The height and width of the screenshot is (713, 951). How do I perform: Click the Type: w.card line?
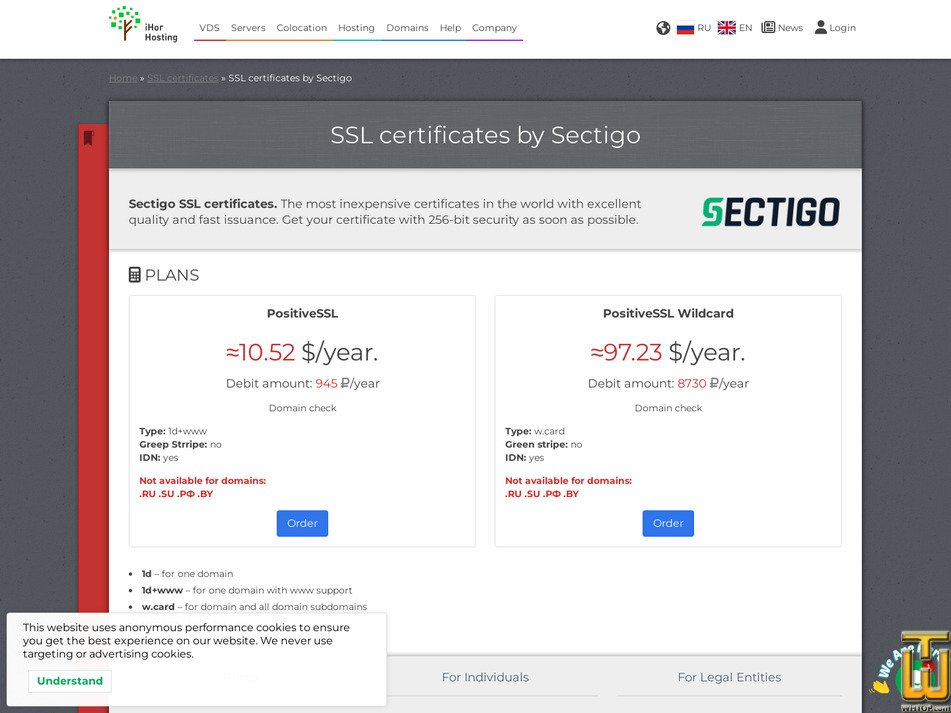point(534,431)
